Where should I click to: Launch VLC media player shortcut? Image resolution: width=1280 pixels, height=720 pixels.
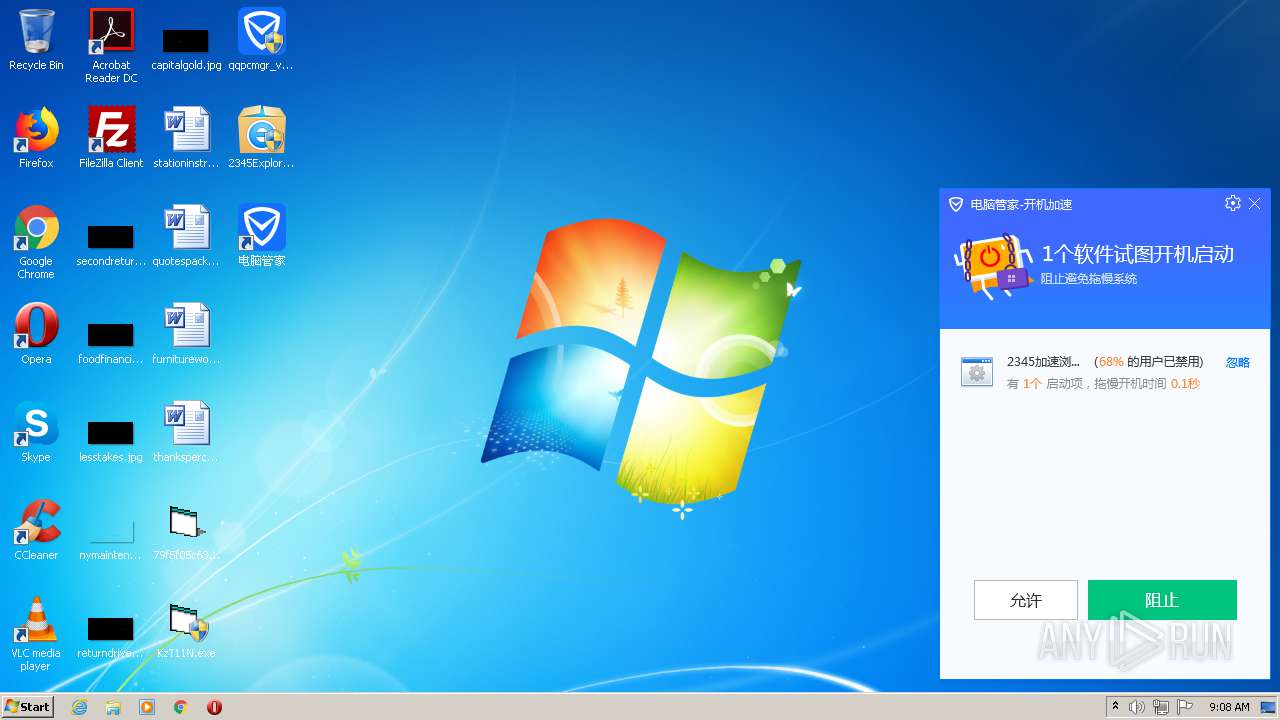pyautogui.click(x=36, y=633)
